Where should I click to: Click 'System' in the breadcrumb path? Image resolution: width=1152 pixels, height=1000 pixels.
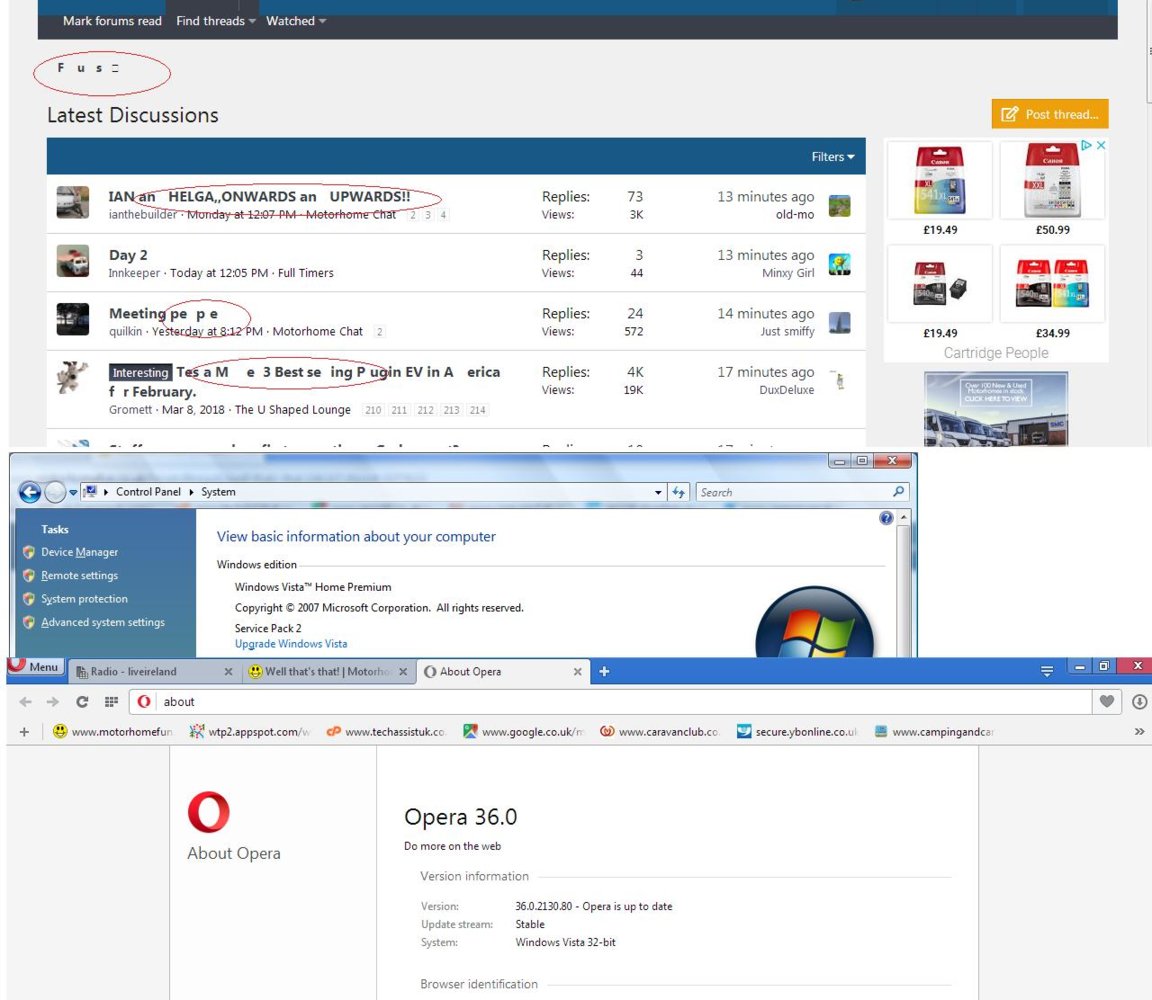point(218,492)
